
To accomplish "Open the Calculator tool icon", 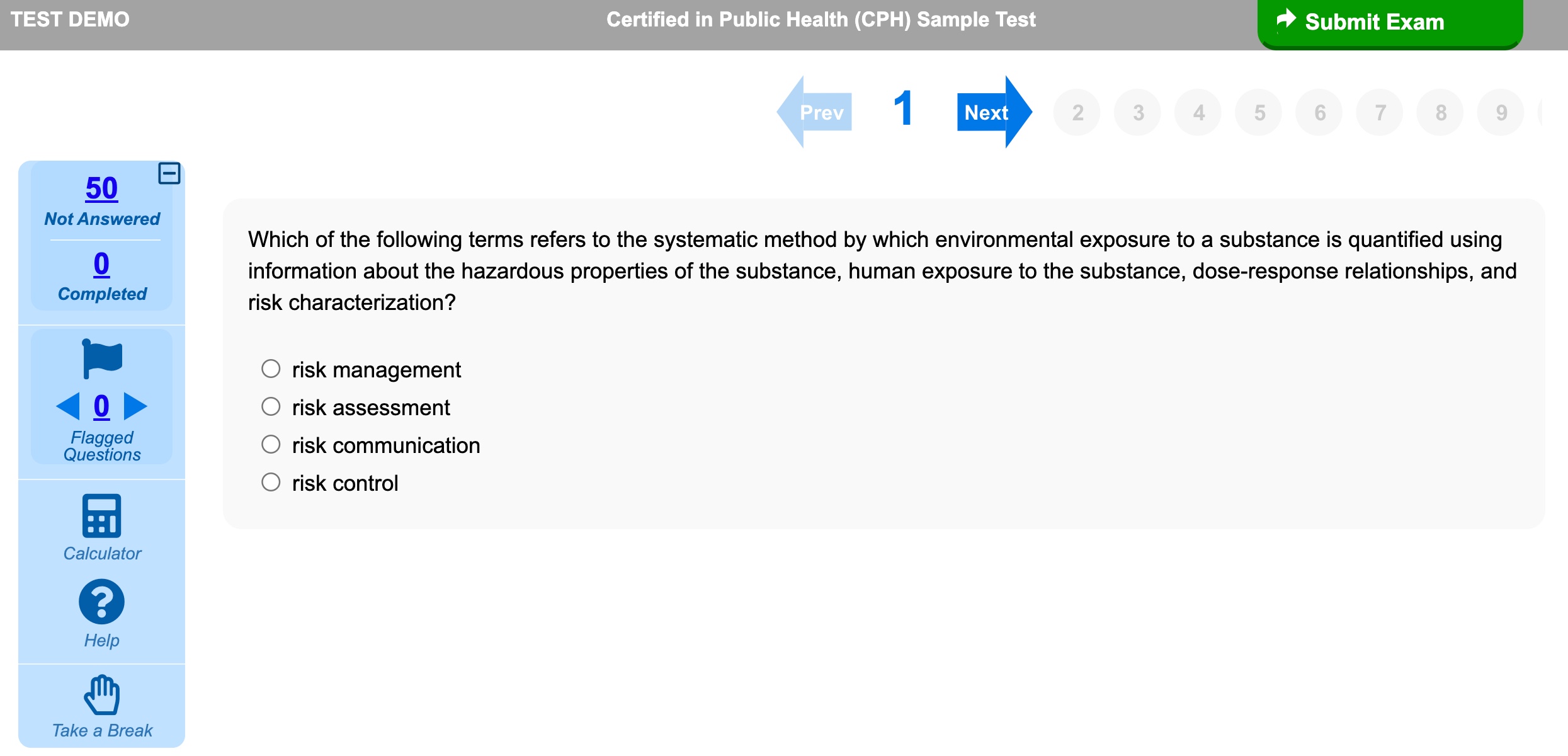I will (x=101, y=515).
